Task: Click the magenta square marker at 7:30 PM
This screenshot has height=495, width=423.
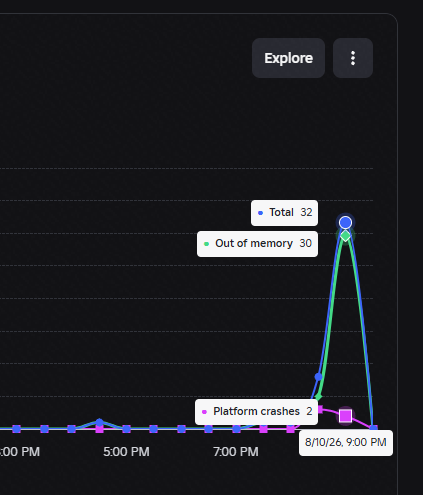Action: 263,429
